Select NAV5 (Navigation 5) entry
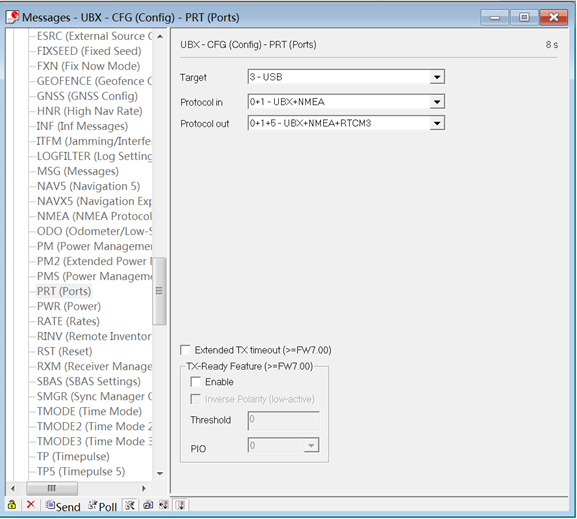Viewport: 577px width, 519px height. [x=88, y=186]
